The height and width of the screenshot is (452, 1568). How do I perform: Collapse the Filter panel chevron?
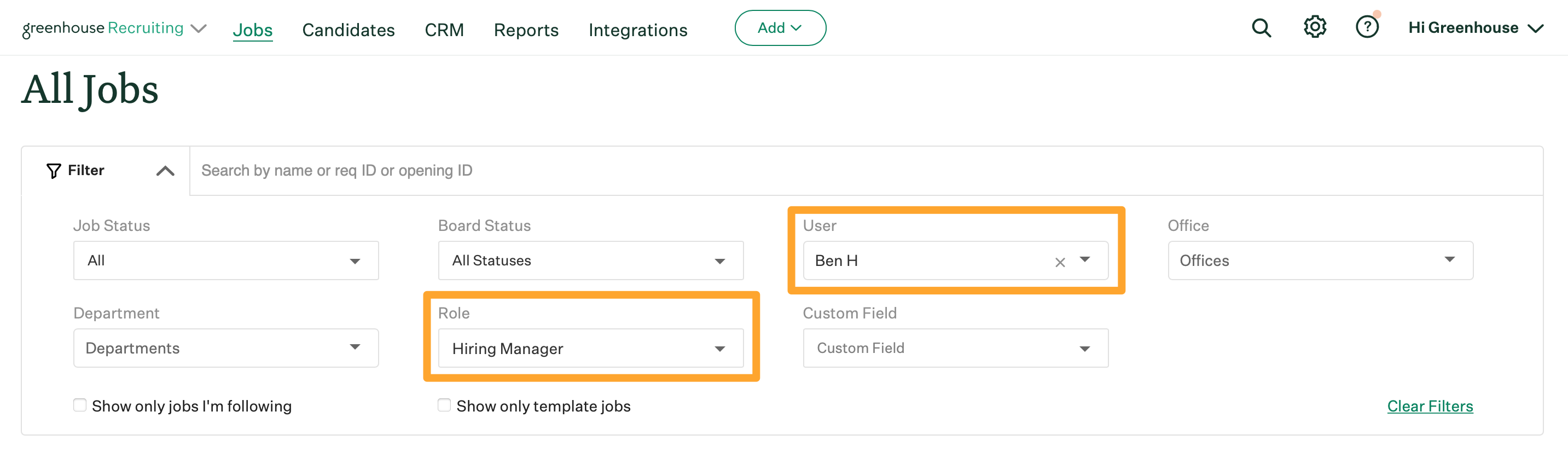pos(165,171)
